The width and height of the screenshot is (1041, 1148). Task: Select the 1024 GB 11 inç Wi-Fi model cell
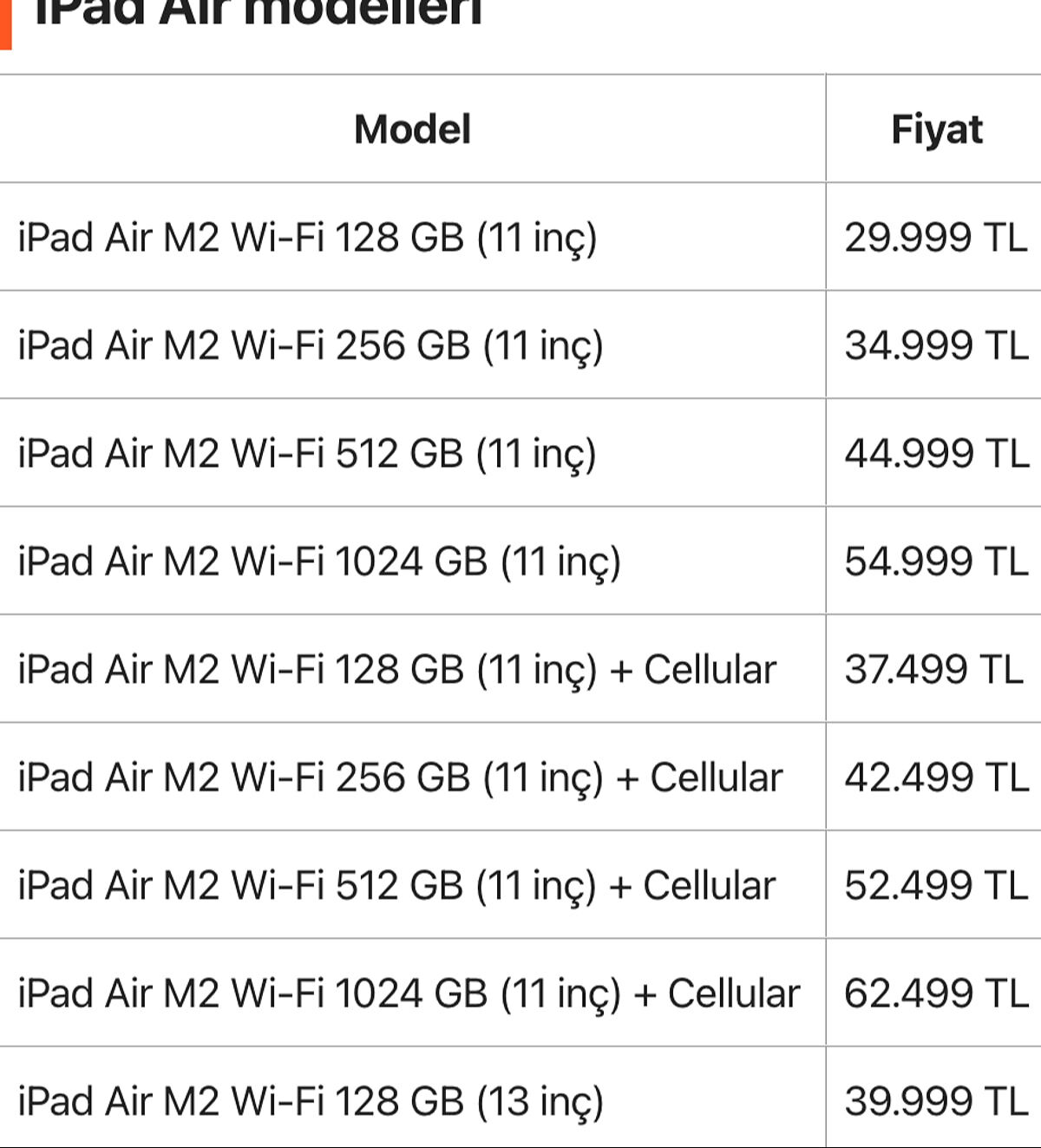(319, 561)
